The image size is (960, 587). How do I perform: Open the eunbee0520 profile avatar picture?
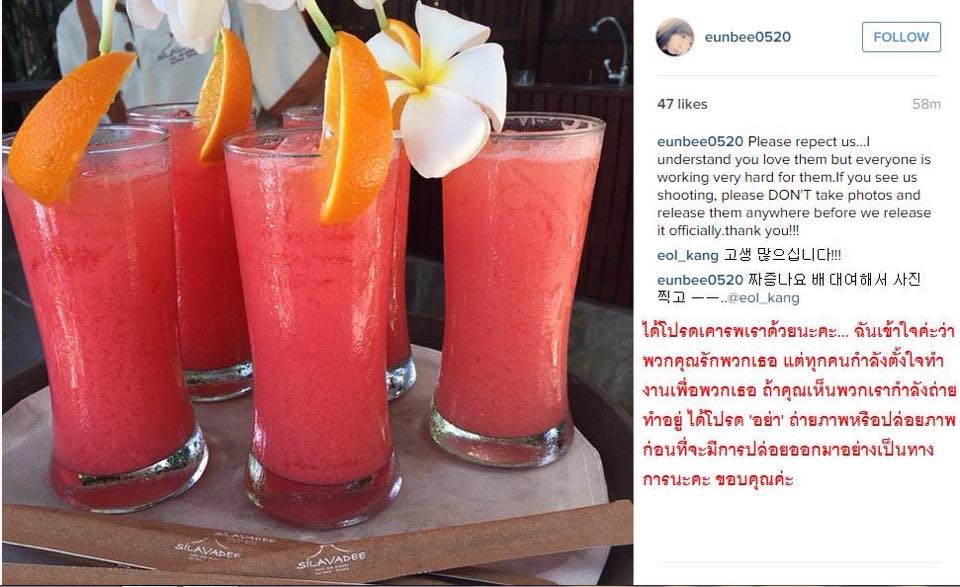pyautogui.click(x=675, y=37)
